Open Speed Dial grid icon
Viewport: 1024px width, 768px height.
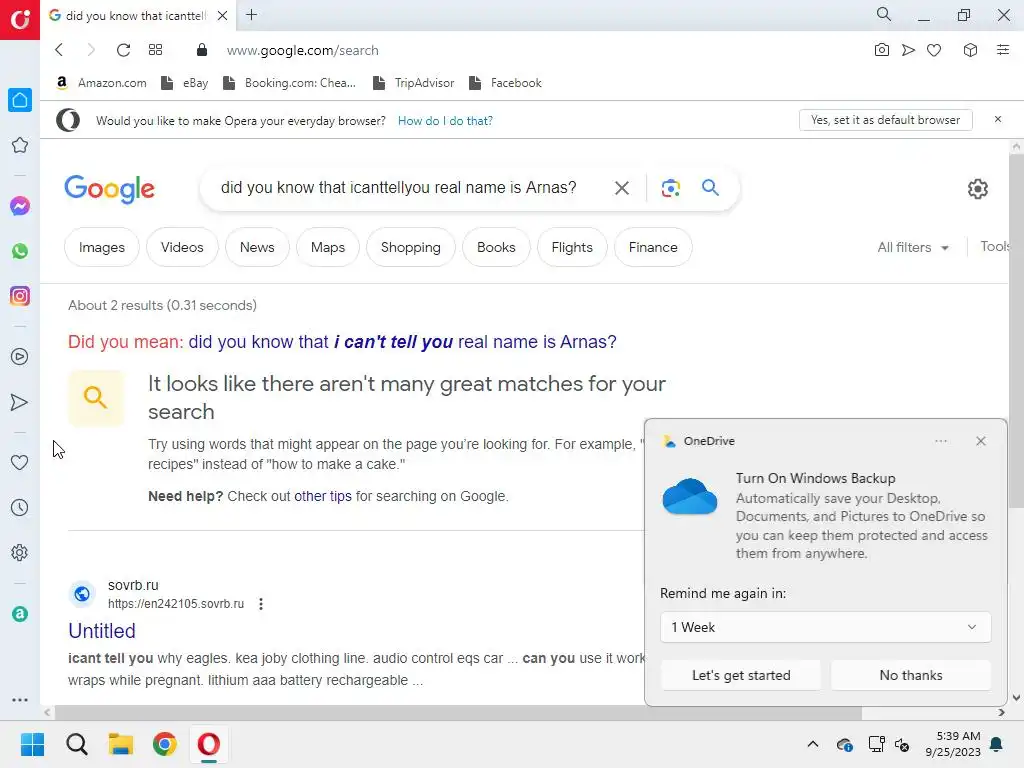(x=155, y=50)
